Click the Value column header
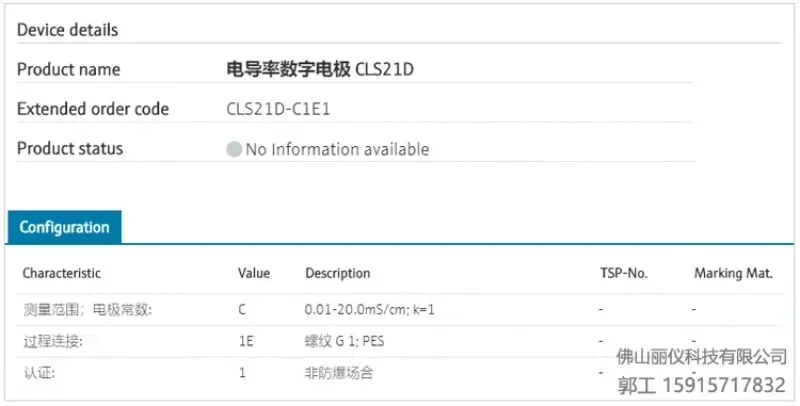 254,273
